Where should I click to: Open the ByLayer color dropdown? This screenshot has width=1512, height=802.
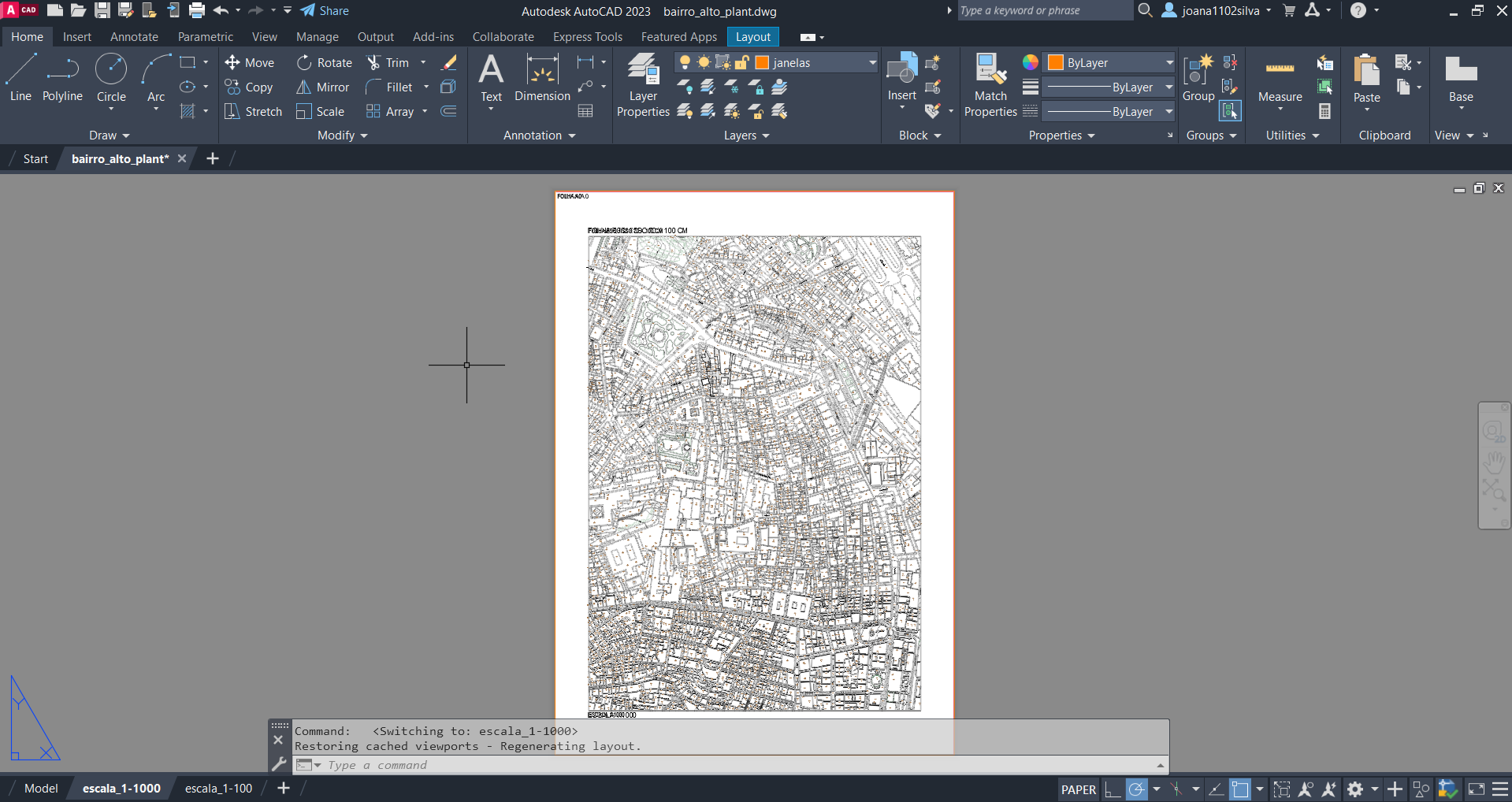tap(1169, 63)
